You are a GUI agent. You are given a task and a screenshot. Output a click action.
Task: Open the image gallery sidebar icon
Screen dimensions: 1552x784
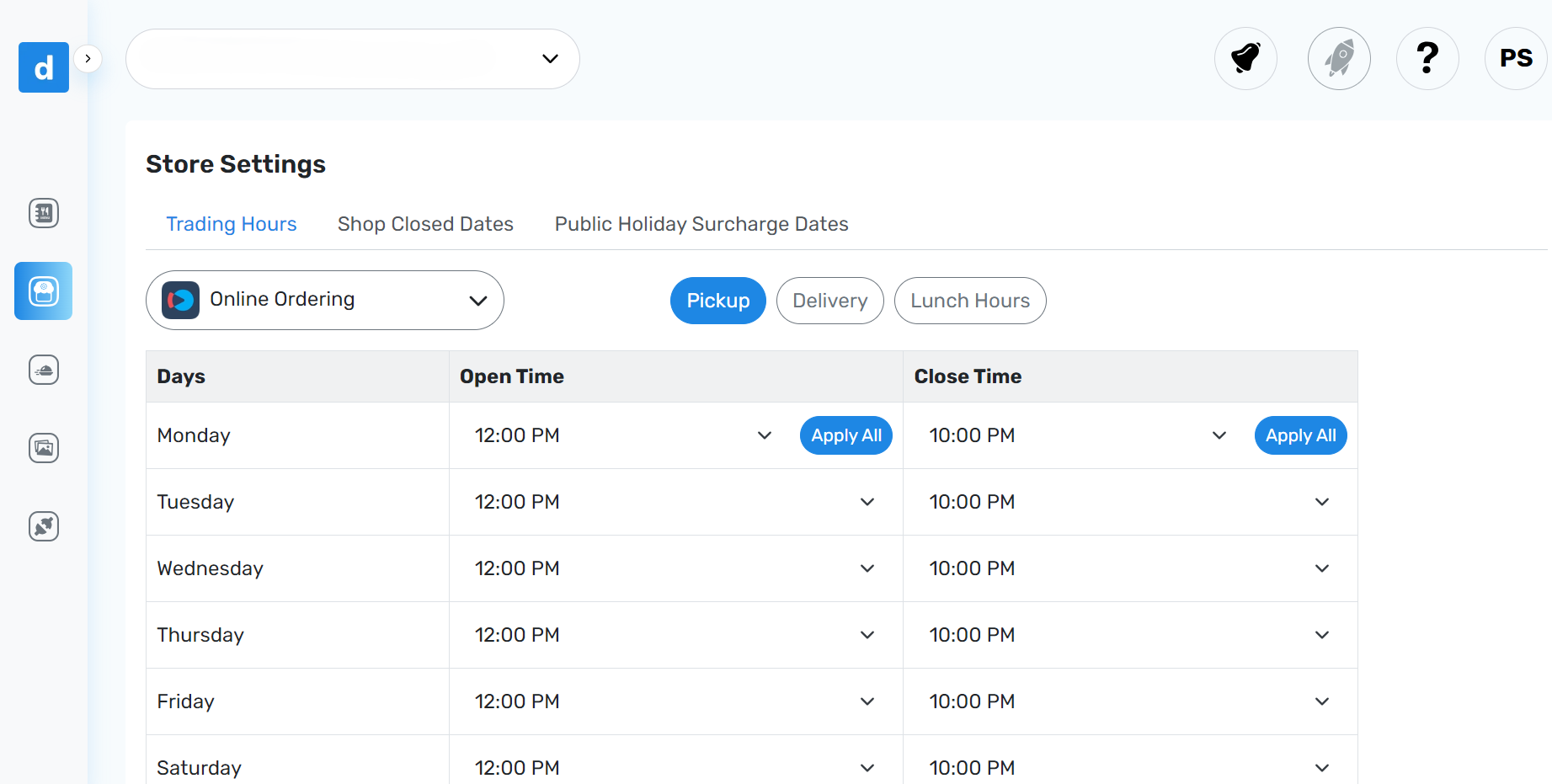coord(44,448)
